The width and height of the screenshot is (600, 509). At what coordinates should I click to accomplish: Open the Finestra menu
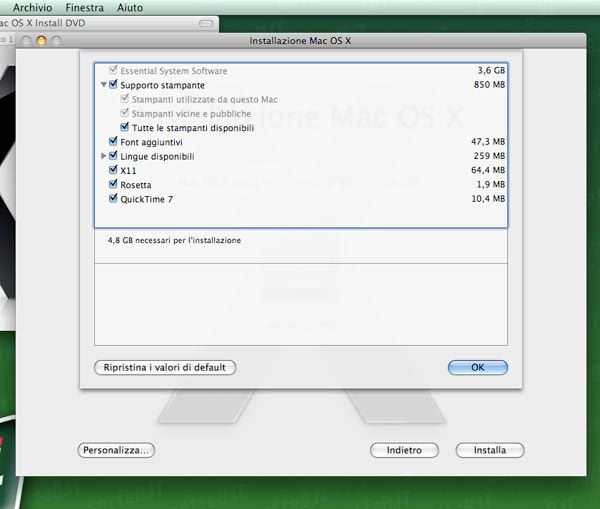point(85,7)
